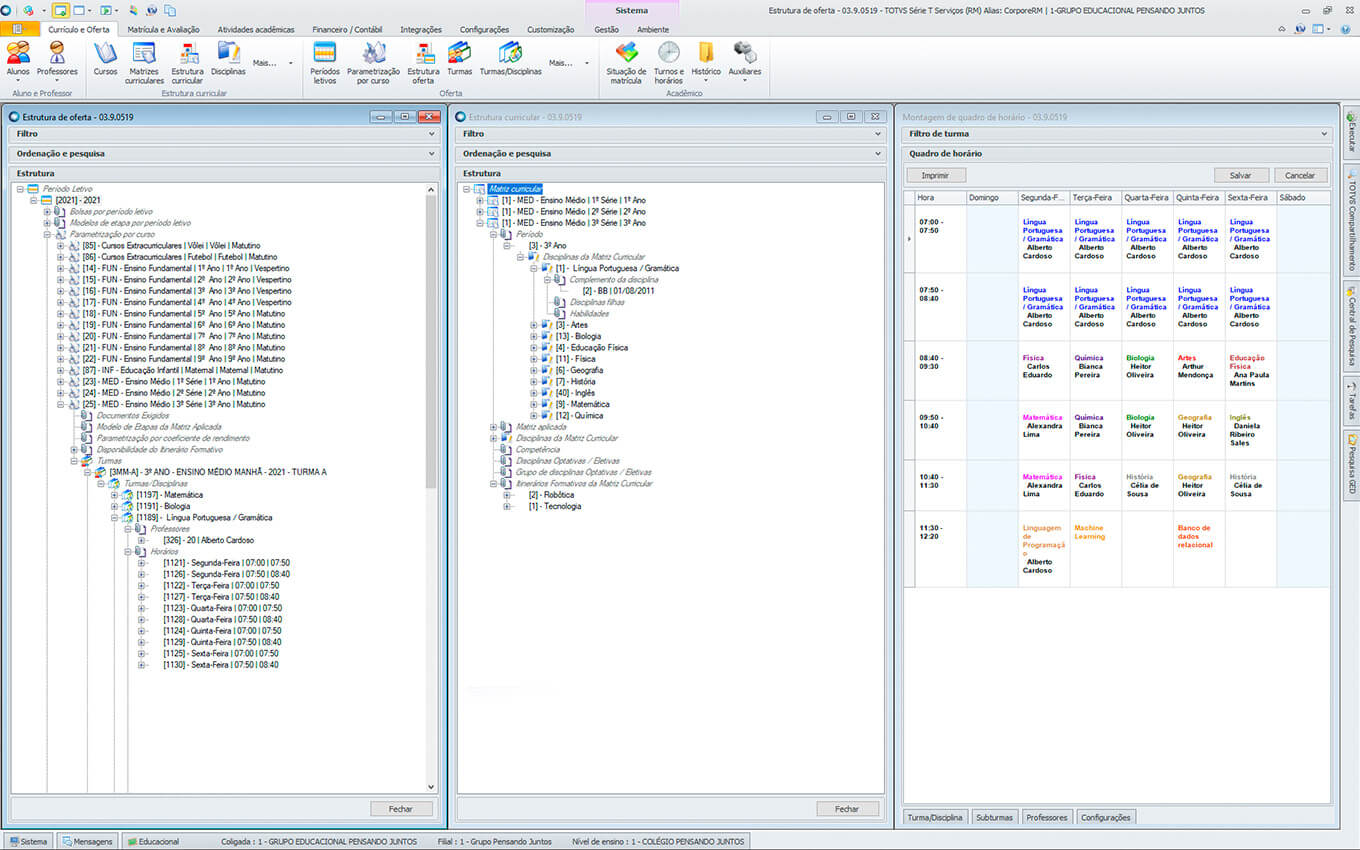The height and width of the screenshot is (850, 1360).
Task: Expand the [3] Artes discipline node
Action: tap(534, 325)
